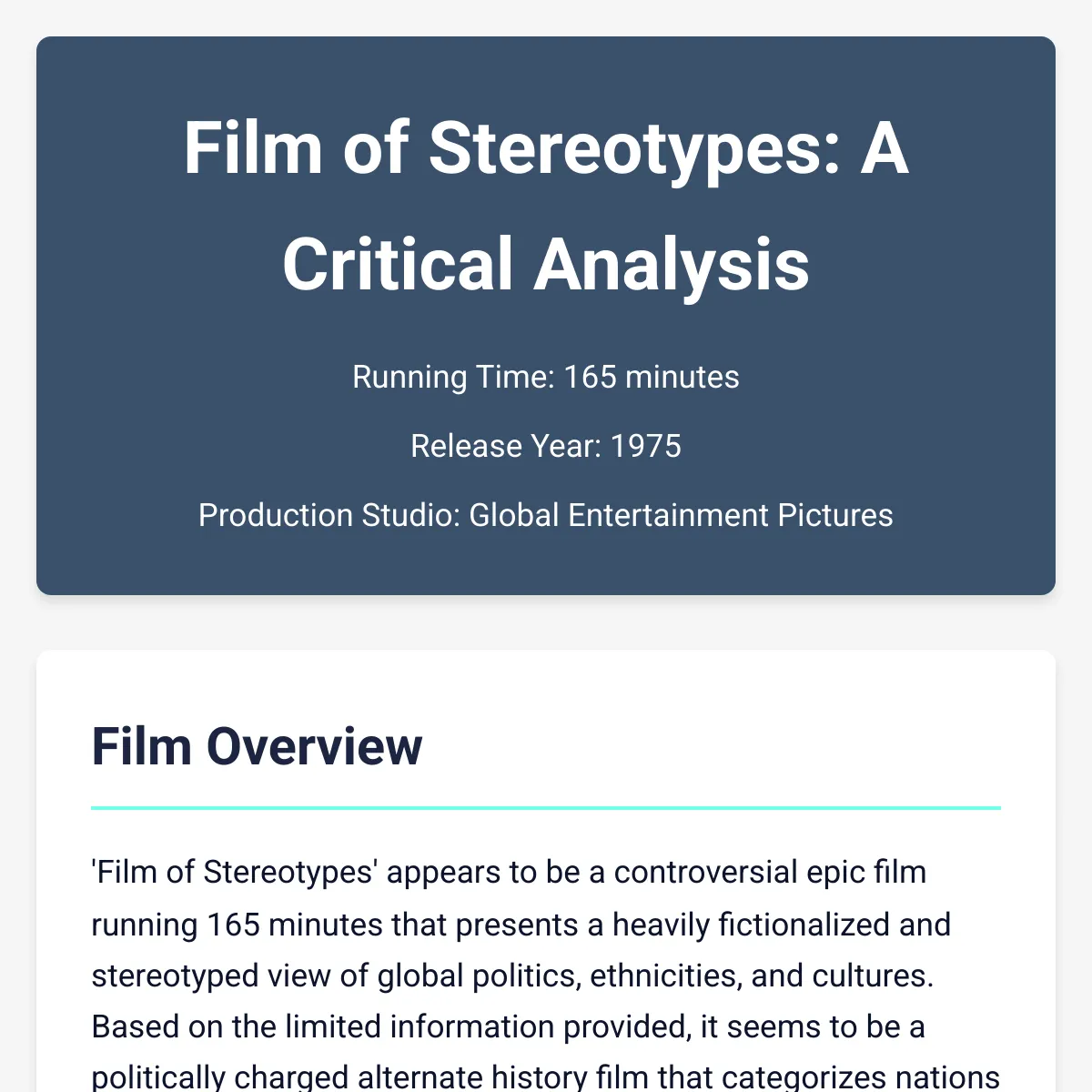Click the "Critical Analysis" title line

pyautogui.click(x=546, y=265)
